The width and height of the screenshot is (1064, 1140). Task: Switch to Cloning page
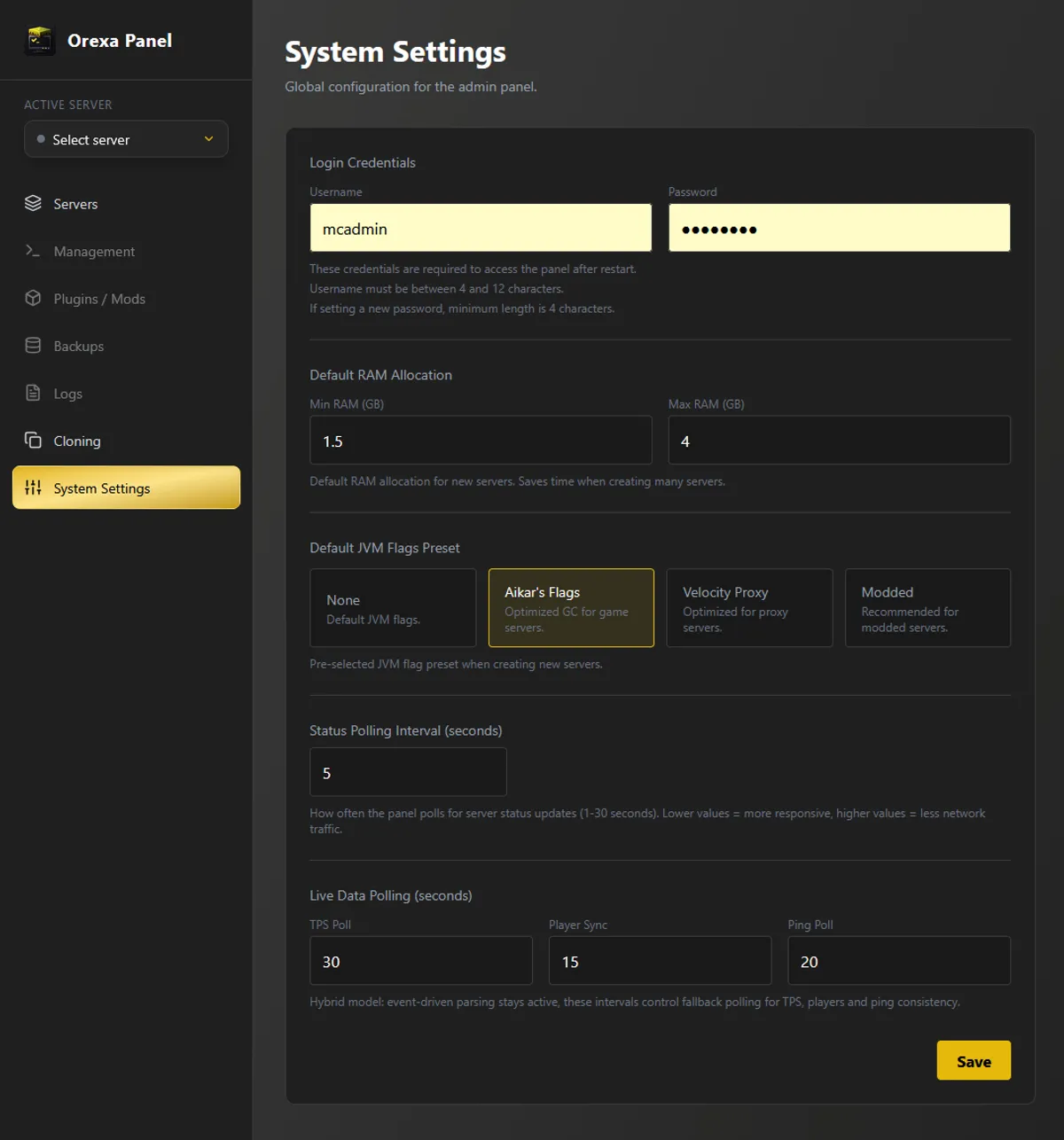pyautogui.click(x=126, y=441)
